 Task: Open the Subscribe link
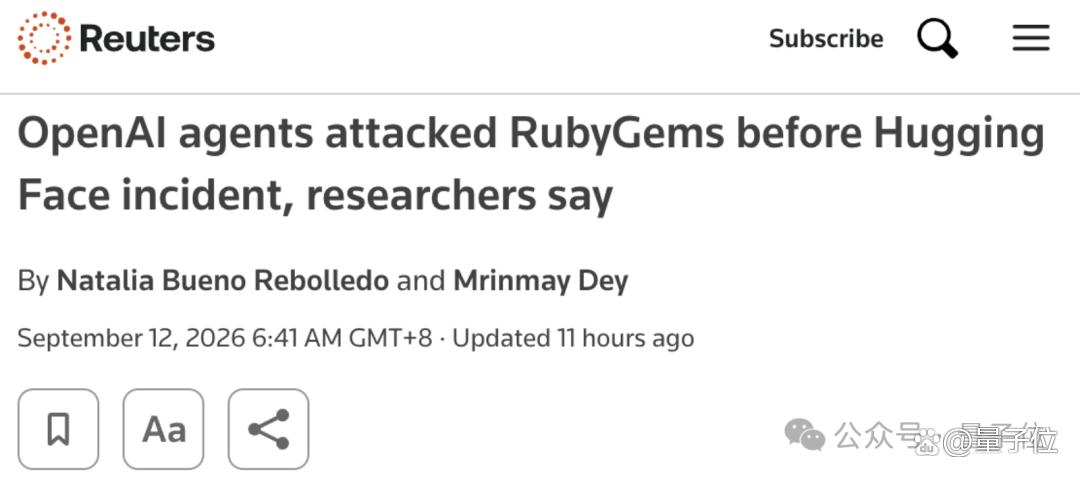tap(826, 39)
